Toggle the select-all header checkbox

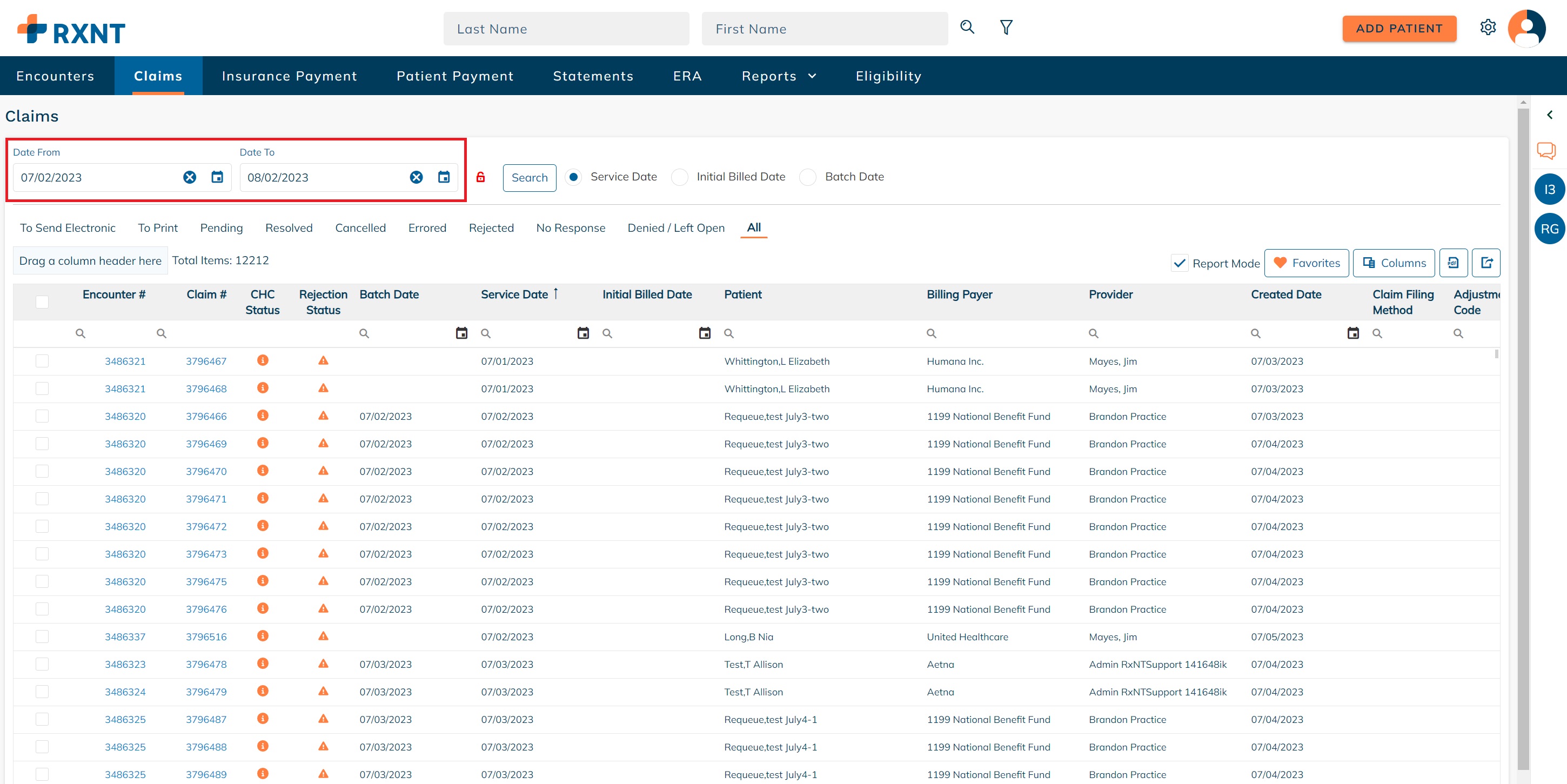tap(42, 301)
